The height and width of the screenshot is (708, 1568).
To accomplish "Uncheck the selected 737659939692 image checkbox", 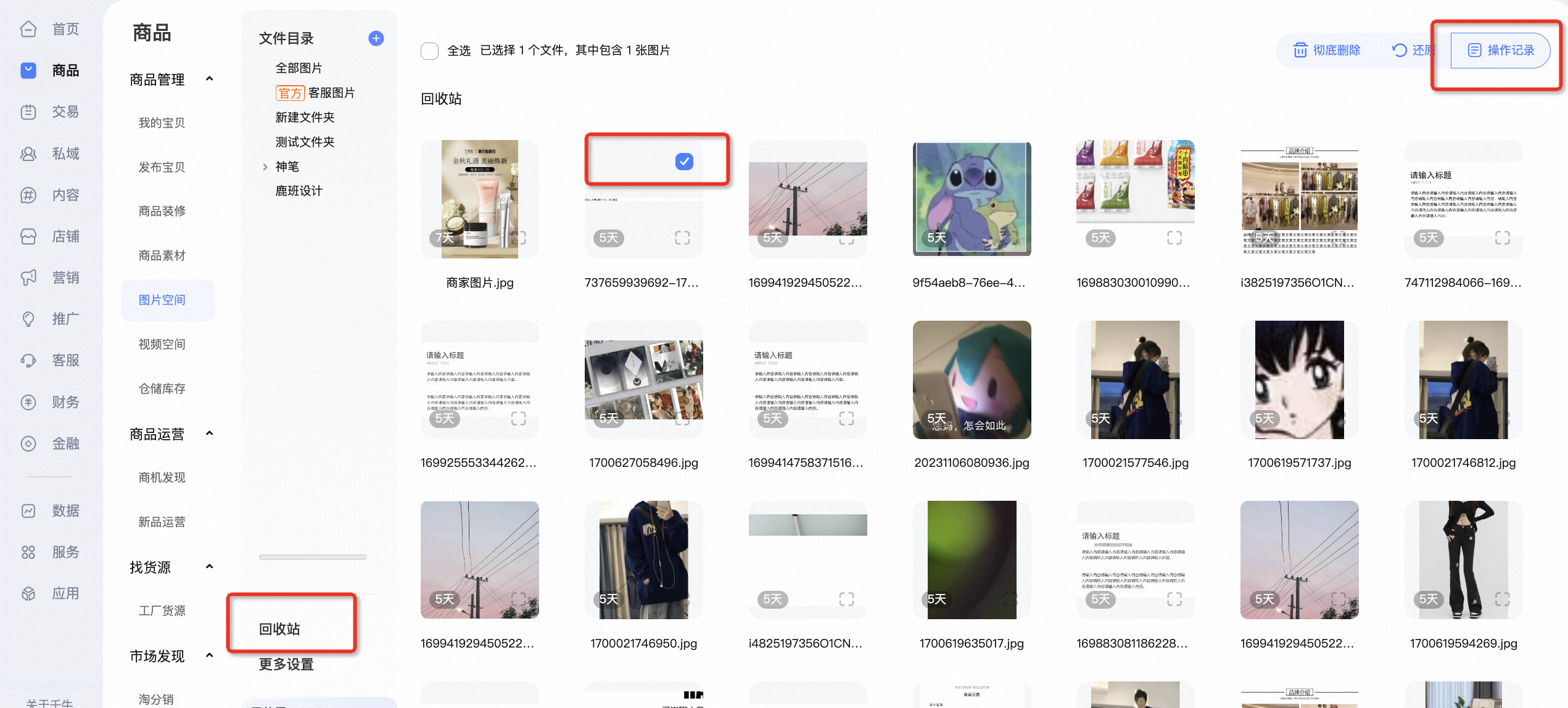I will [684, 162].
